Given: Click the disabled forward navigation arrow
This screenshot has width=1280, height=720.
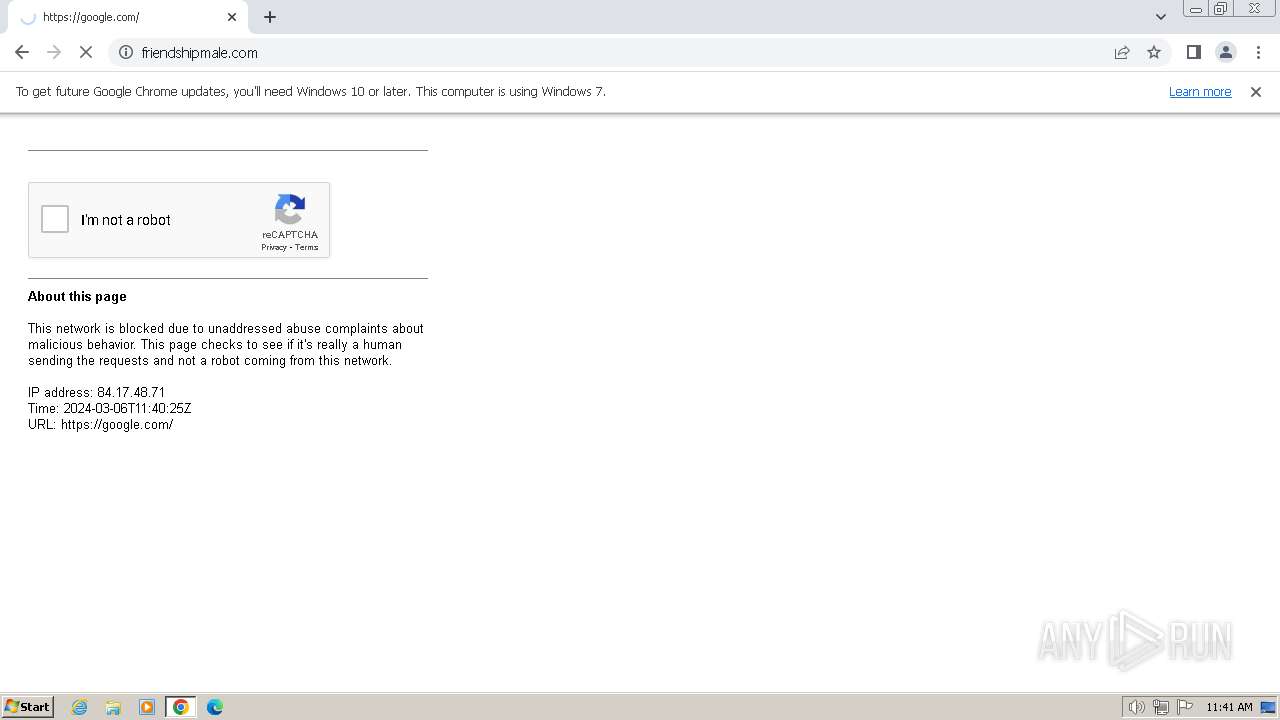Looking at the screenshot, I should [54, 52].
